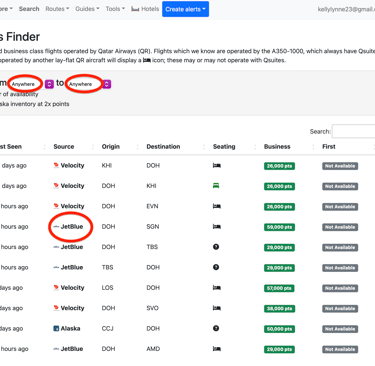The width and height of the screenshot is (375, 366).
Task: Click the question mark icon in TBS to DOH row
Action: pos(216,267)
